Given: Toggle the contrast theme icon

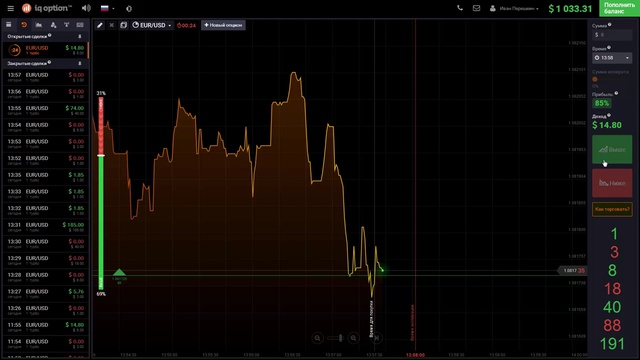Looking at the screenshot, I should pos(129,9).
